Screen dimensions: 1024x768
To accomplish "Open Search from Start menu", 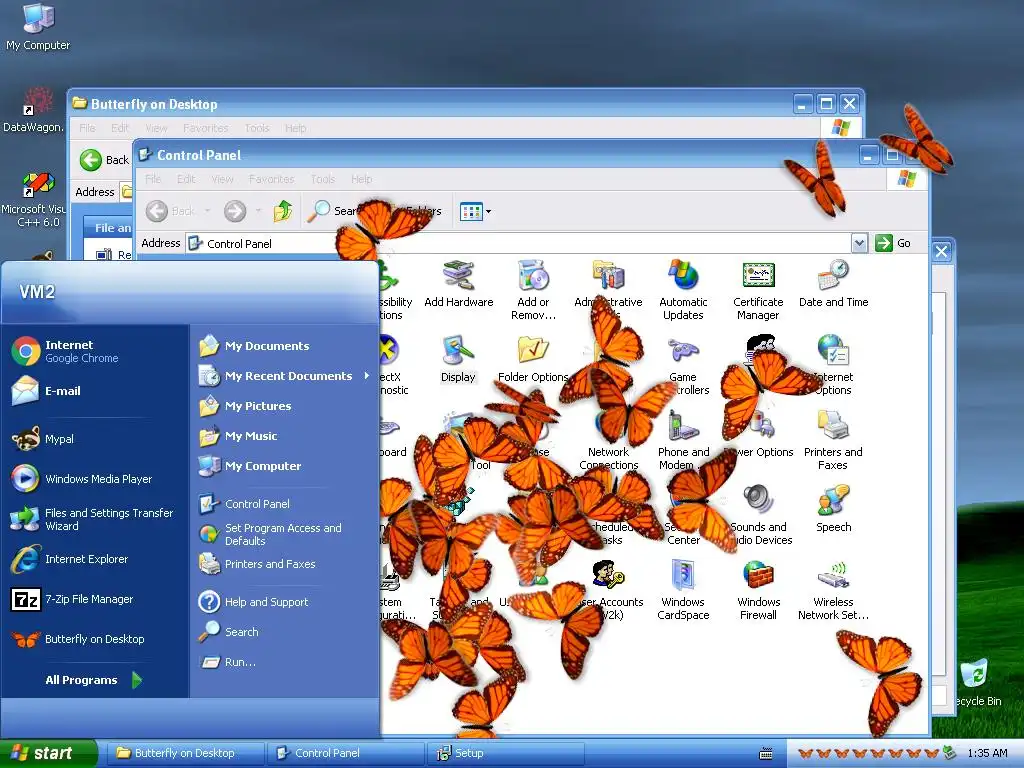I will 285,632.
